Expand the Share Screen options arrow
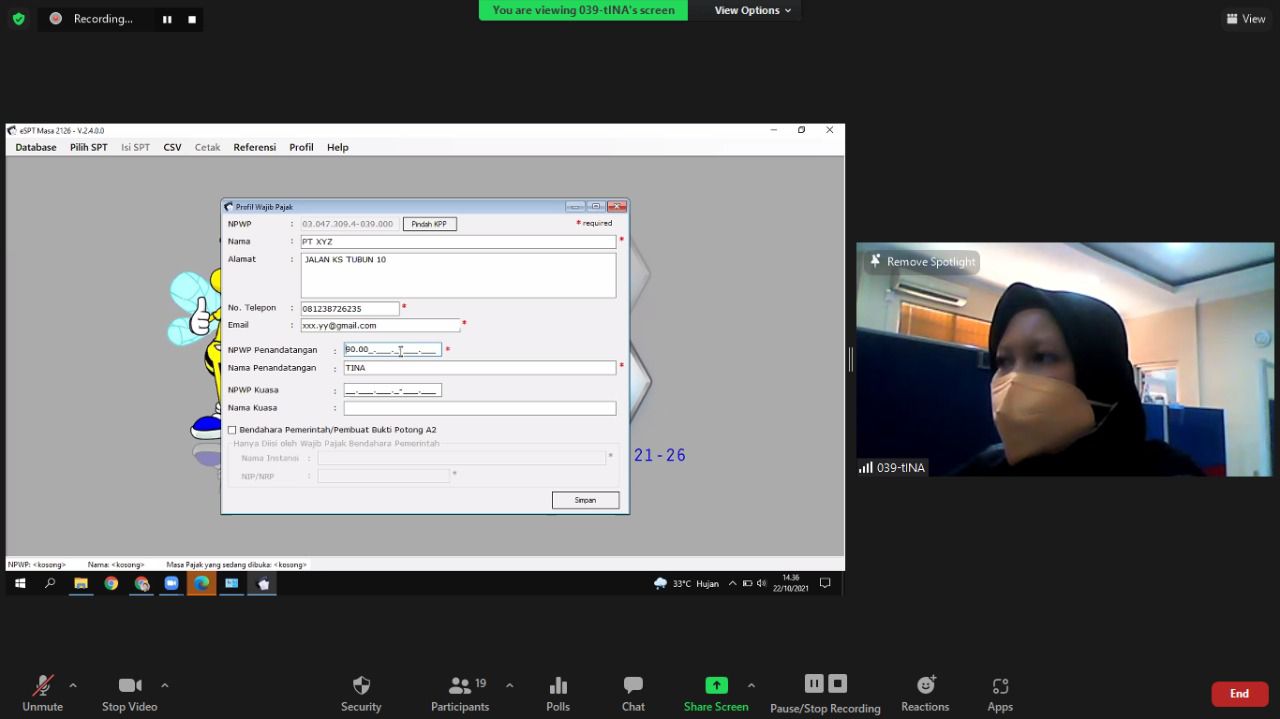 [x=751, y=685]
